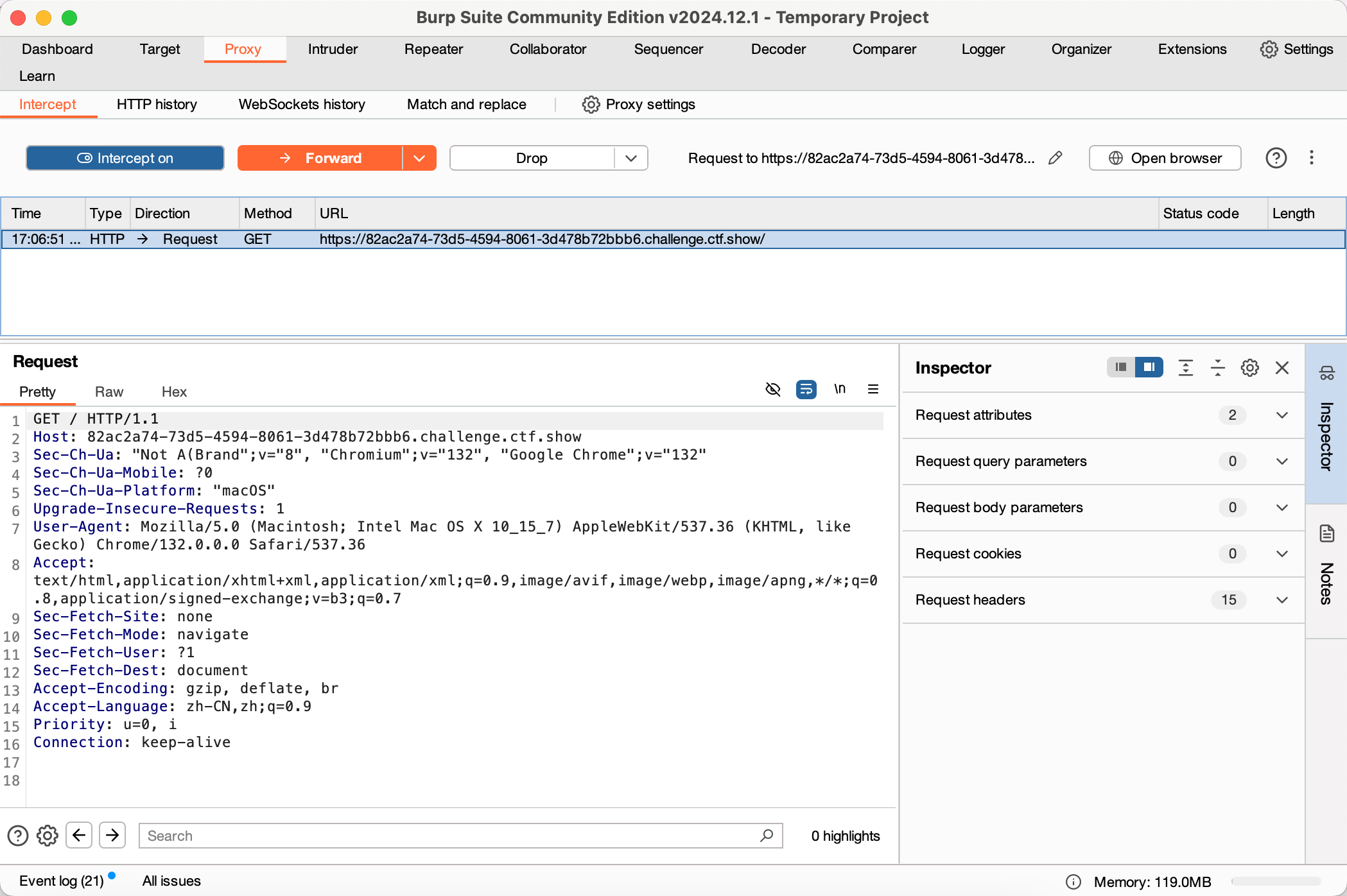The height and width of the screenshot is (896, 1347).
Task: Open the three-dot more options menu
Action: (x=1312, y=158)
